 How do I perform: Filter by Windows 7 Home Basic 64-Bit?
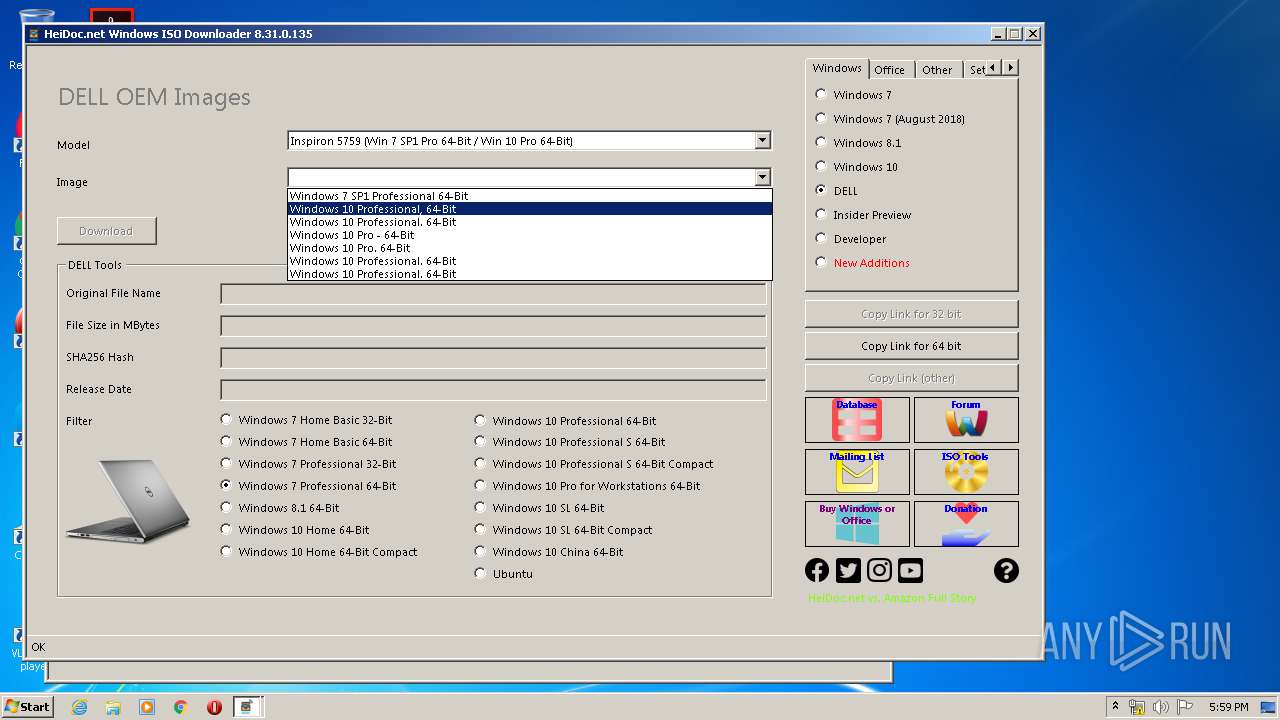[x=306, y=442]
